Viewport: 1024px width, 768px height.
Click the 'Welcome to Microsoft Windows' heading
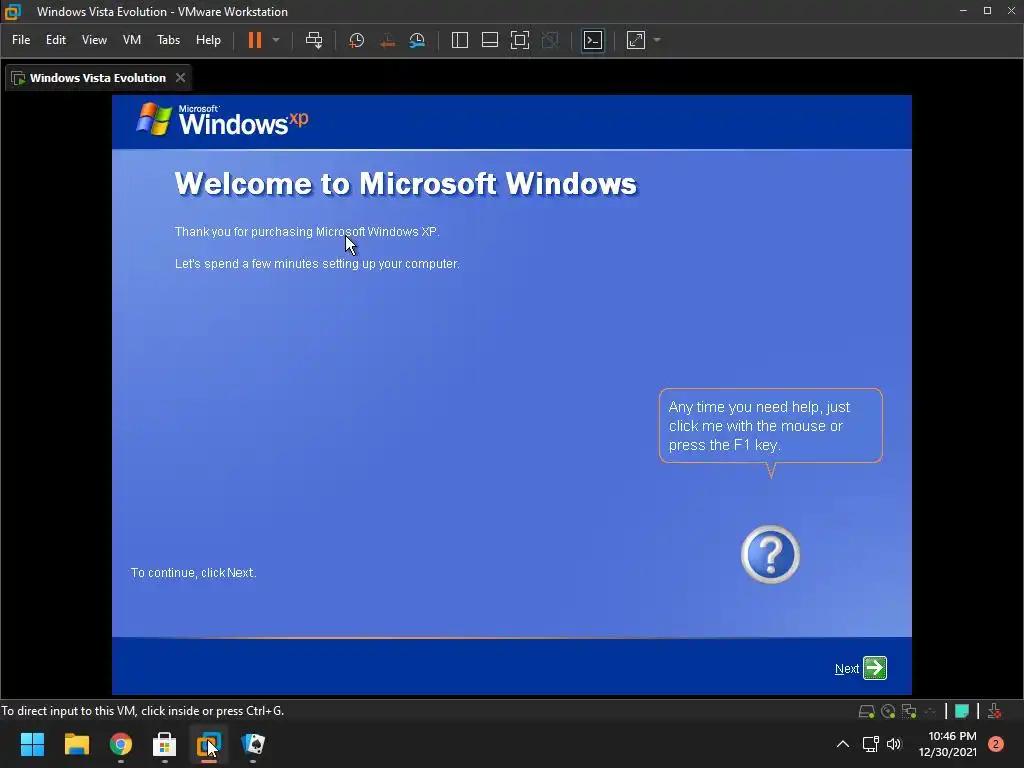(406, 184)
